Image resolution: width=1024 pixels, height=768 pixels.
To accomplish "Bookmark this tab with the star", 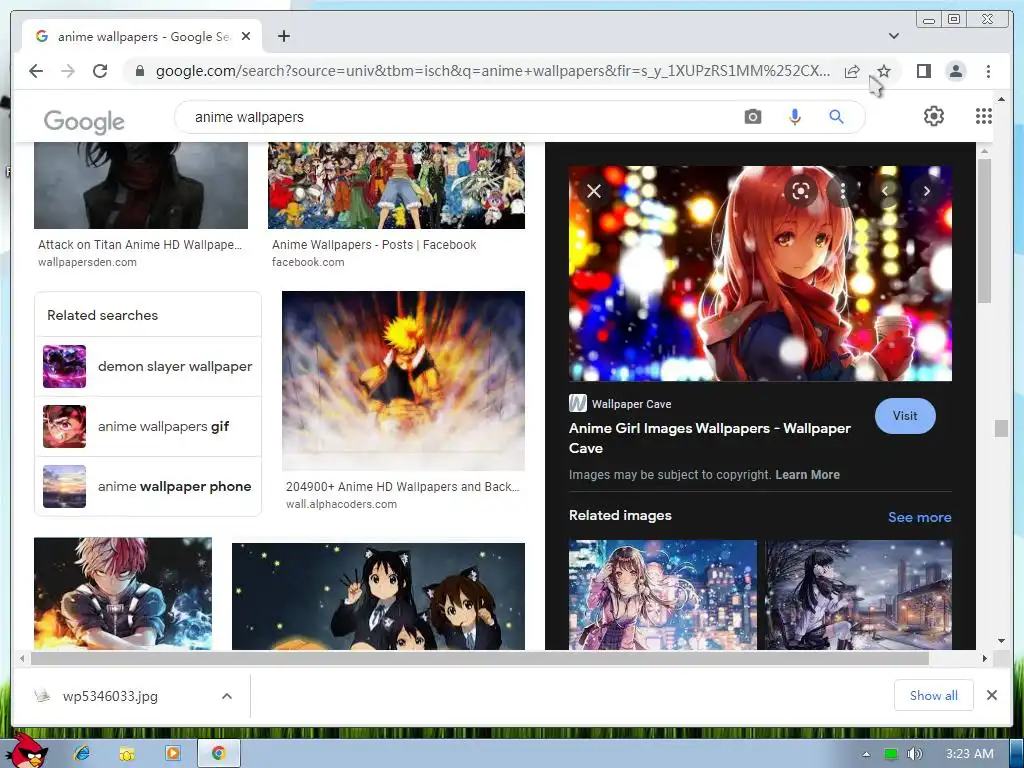I will click(x=884, y=71).
